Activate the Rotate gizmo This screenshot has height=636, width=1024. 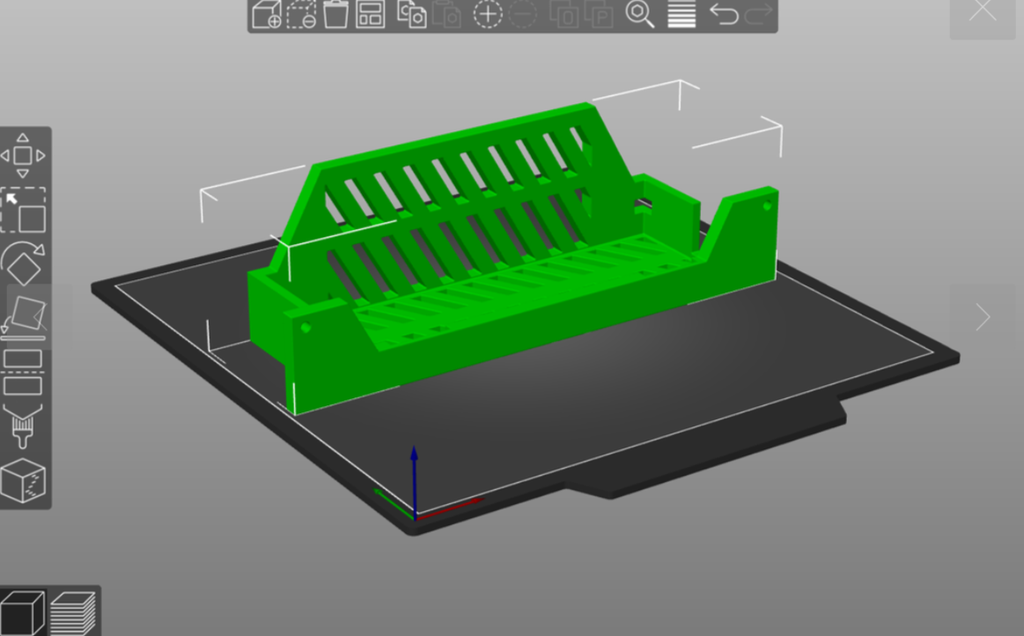(x=23, y=262)
